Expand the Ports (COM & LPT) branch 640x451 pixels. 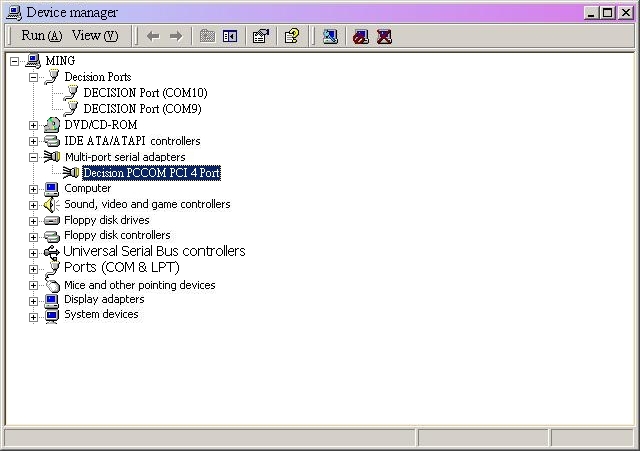pos(33,269)
